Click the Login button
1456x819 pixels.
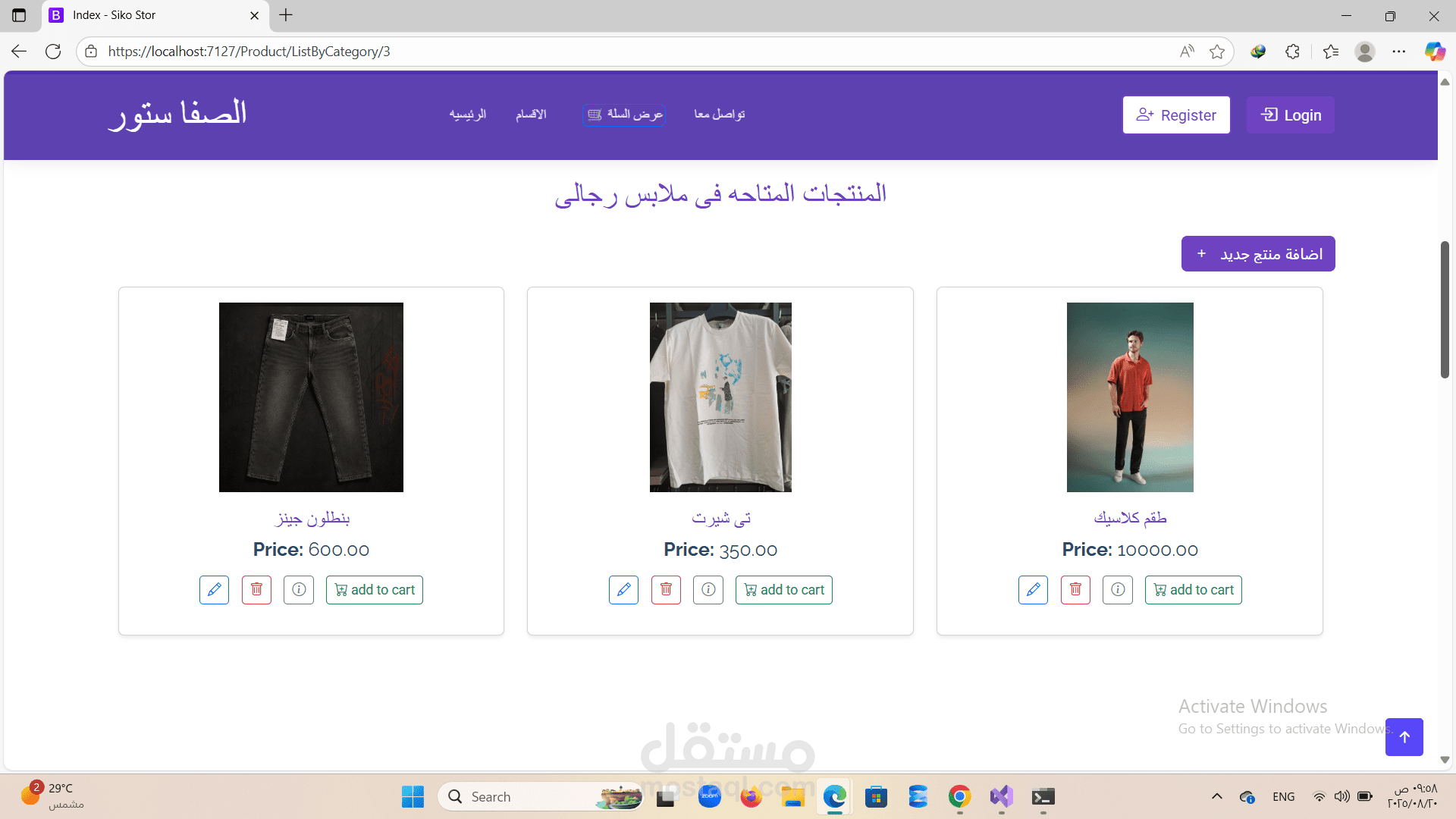[x=1291, y=115]
